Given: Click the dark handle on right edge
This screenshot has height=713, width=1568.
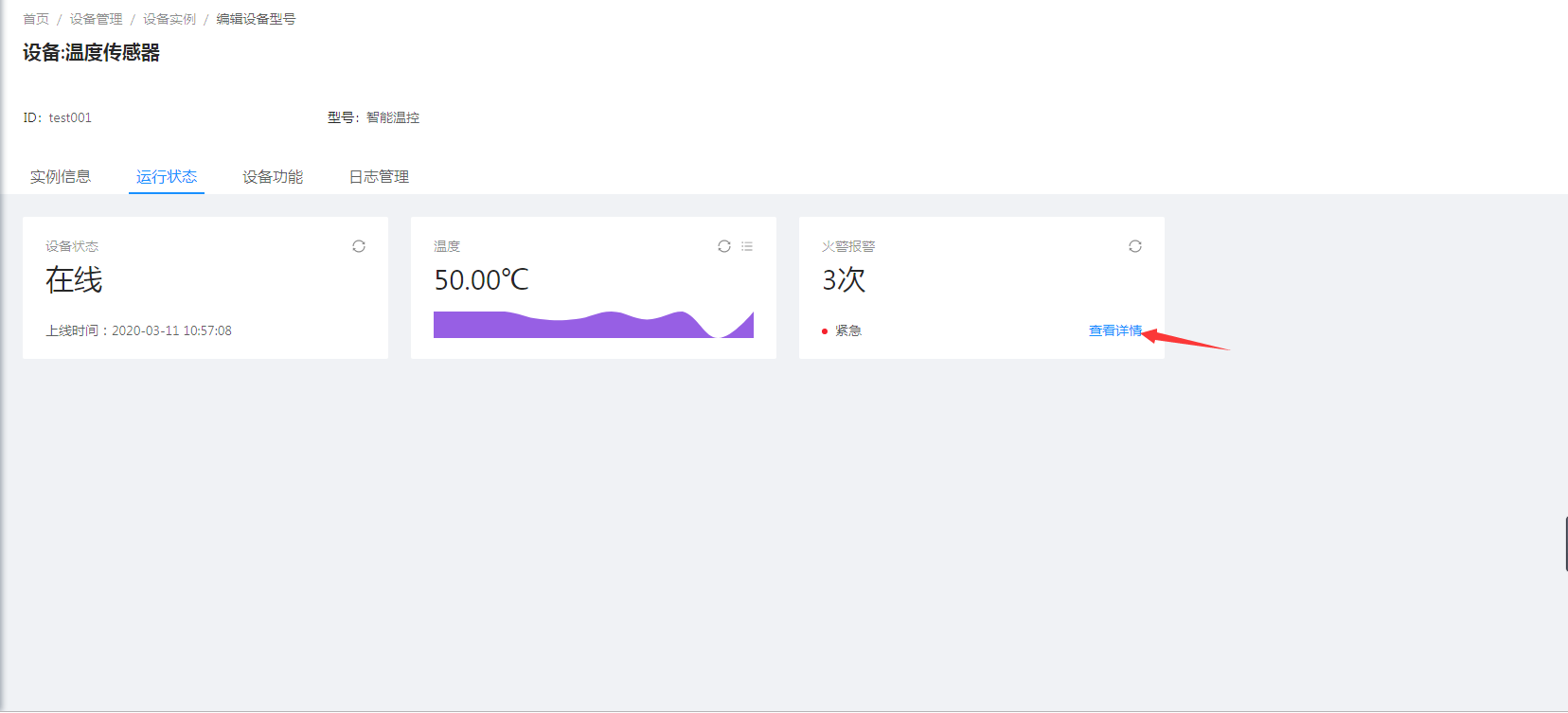Looking at the screenshot, I should 1566,544.
